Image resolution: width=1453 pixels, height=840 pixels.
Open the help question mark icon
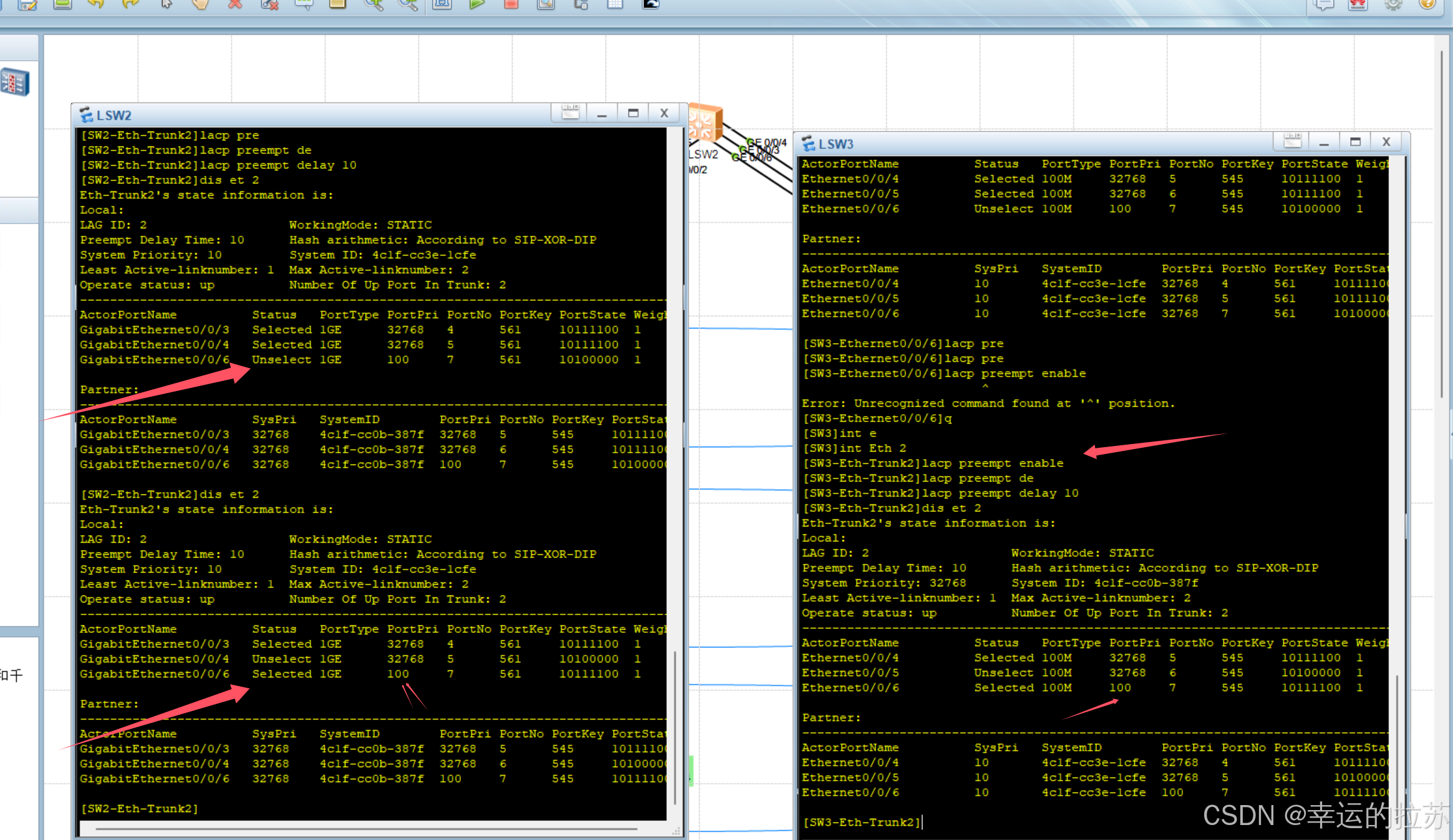click(1427, 4)
